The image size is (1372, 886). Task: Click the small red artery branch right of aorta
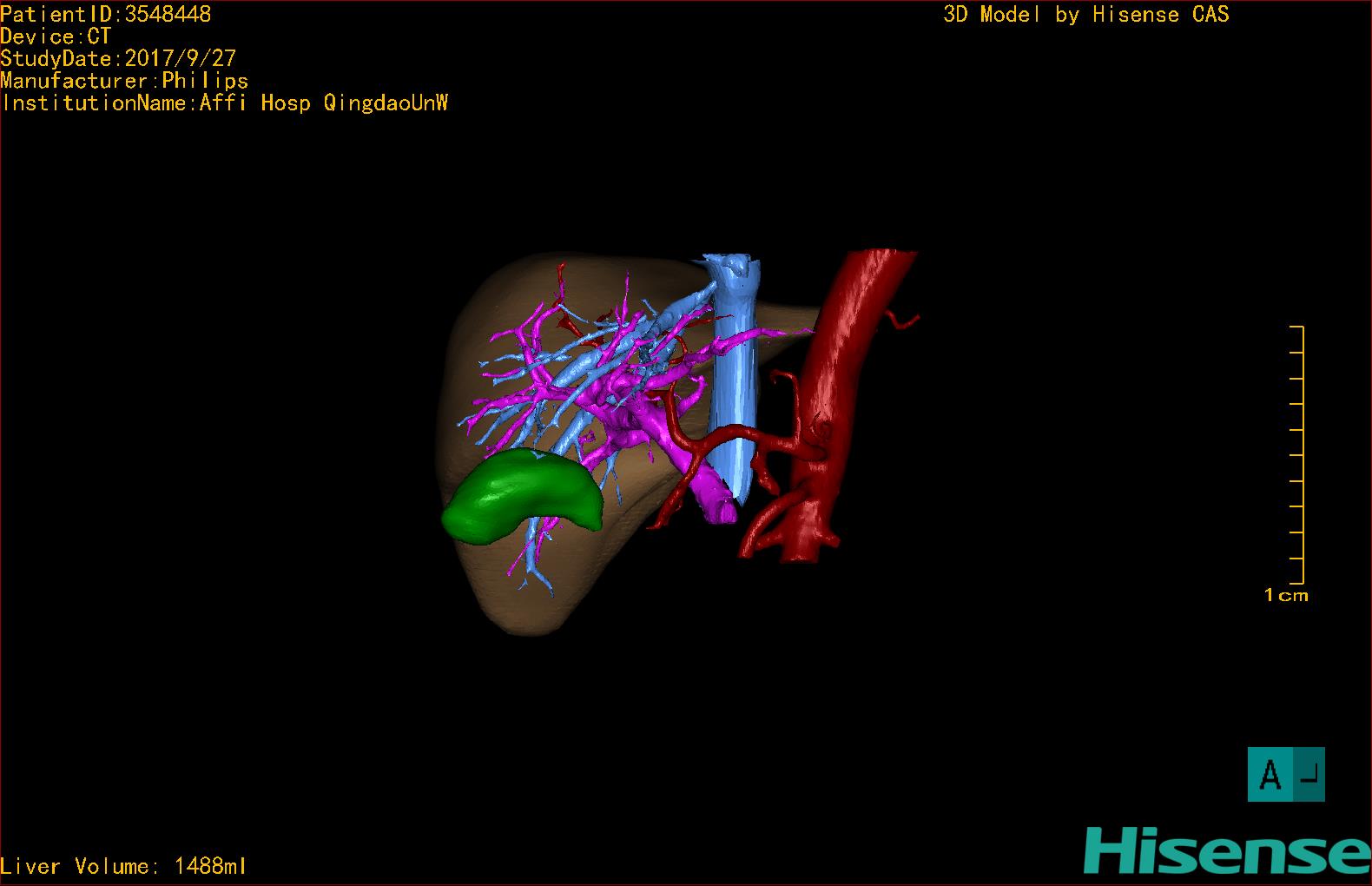point(903,323)
